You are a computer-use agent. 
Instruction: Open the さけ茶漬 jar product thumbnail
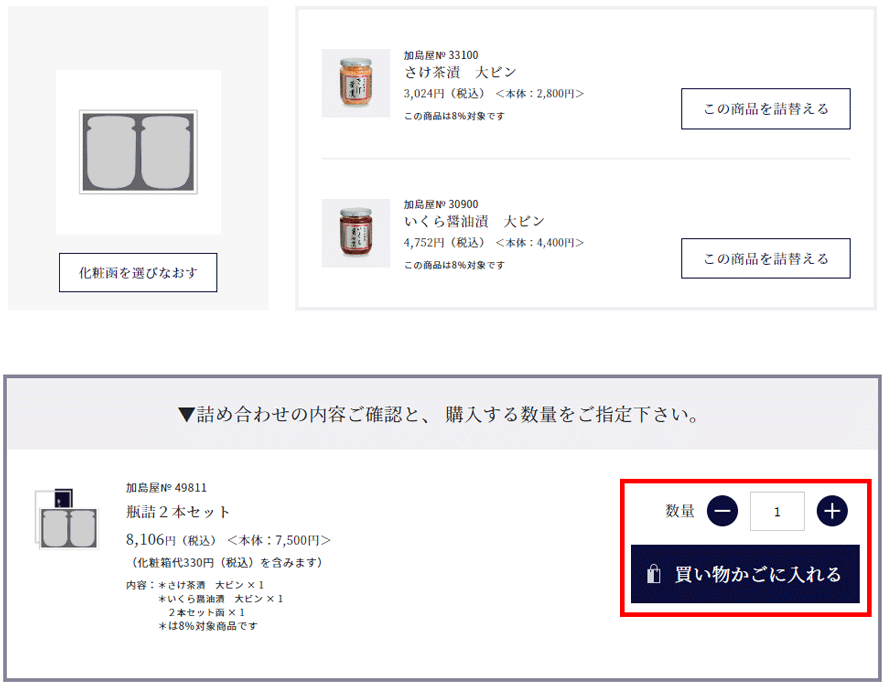(x=356, y=83)
